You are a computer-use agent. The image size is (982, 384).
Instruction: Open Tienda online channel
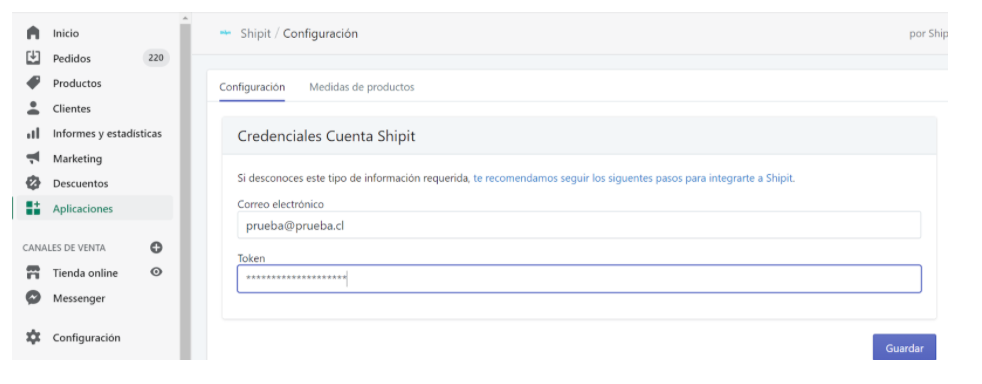pyautogui.click(x=85, y=273)
